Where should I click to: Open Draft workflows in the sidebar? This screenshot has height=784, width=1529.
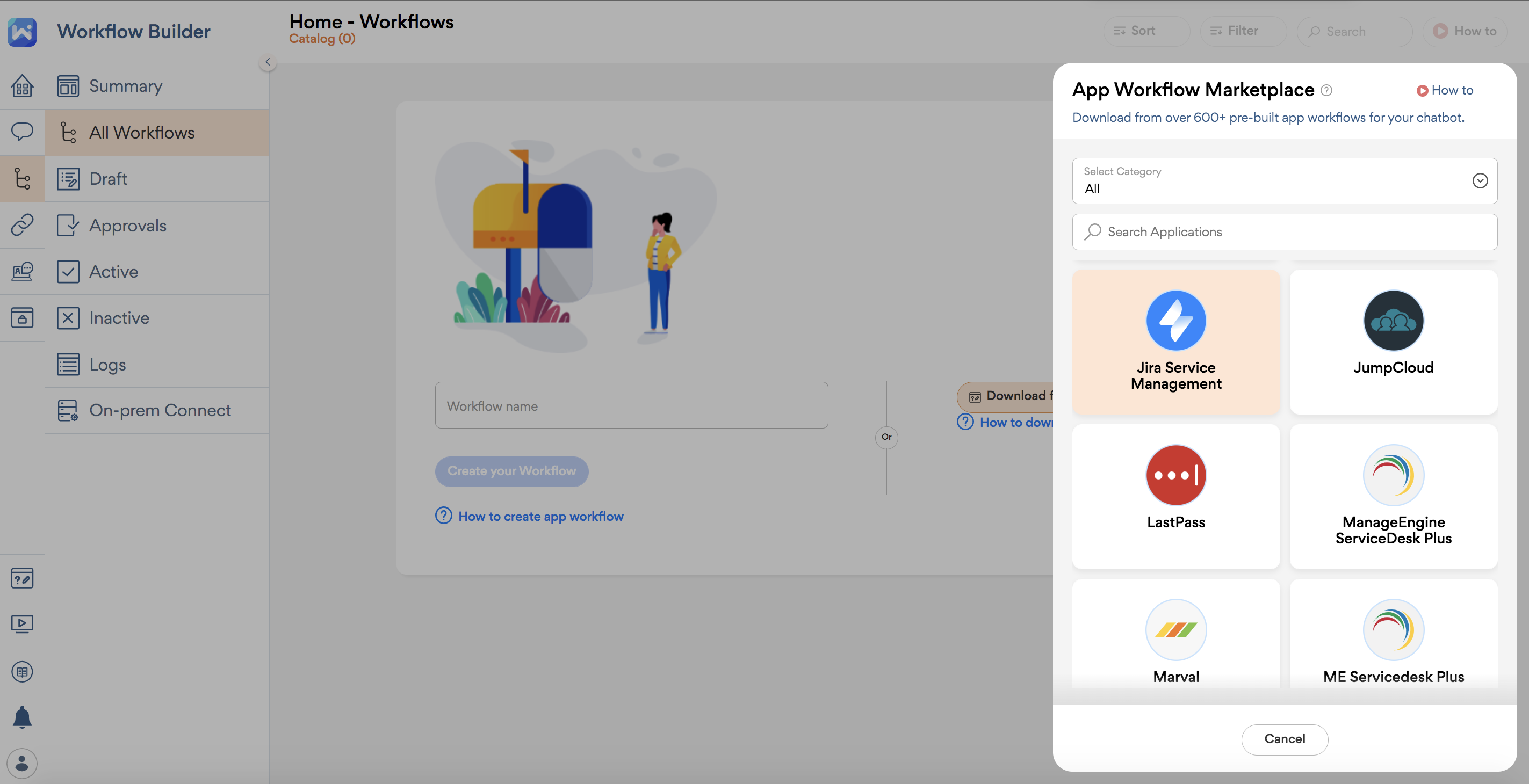[x=157, y=179]
